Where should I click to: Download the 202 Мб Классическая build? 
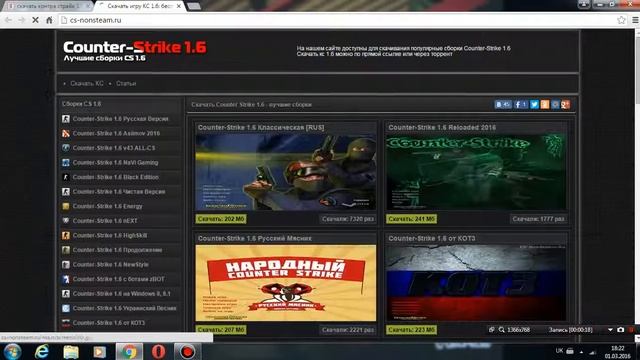[x=221, y=219]
